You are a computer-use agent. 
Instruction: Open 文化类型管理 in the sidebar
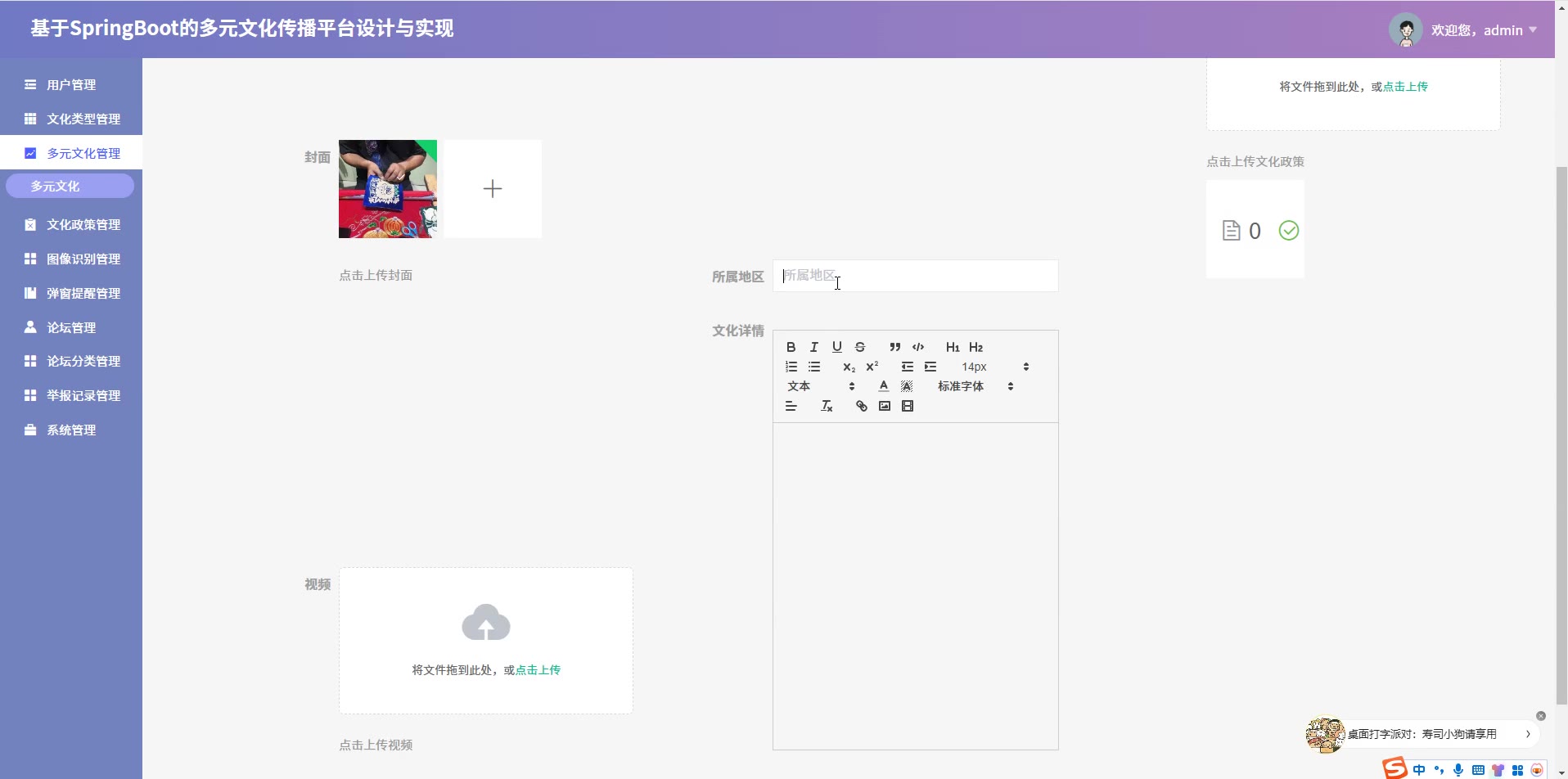71,119
